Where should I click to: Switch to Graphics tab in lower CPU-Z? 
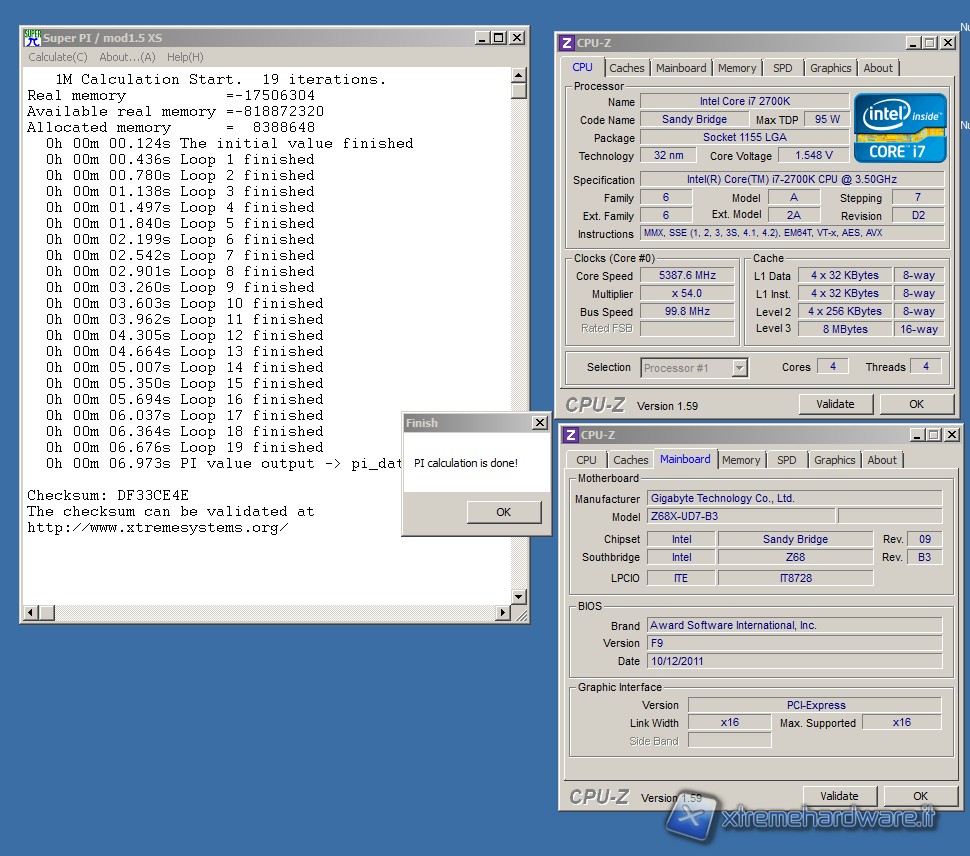834,460
